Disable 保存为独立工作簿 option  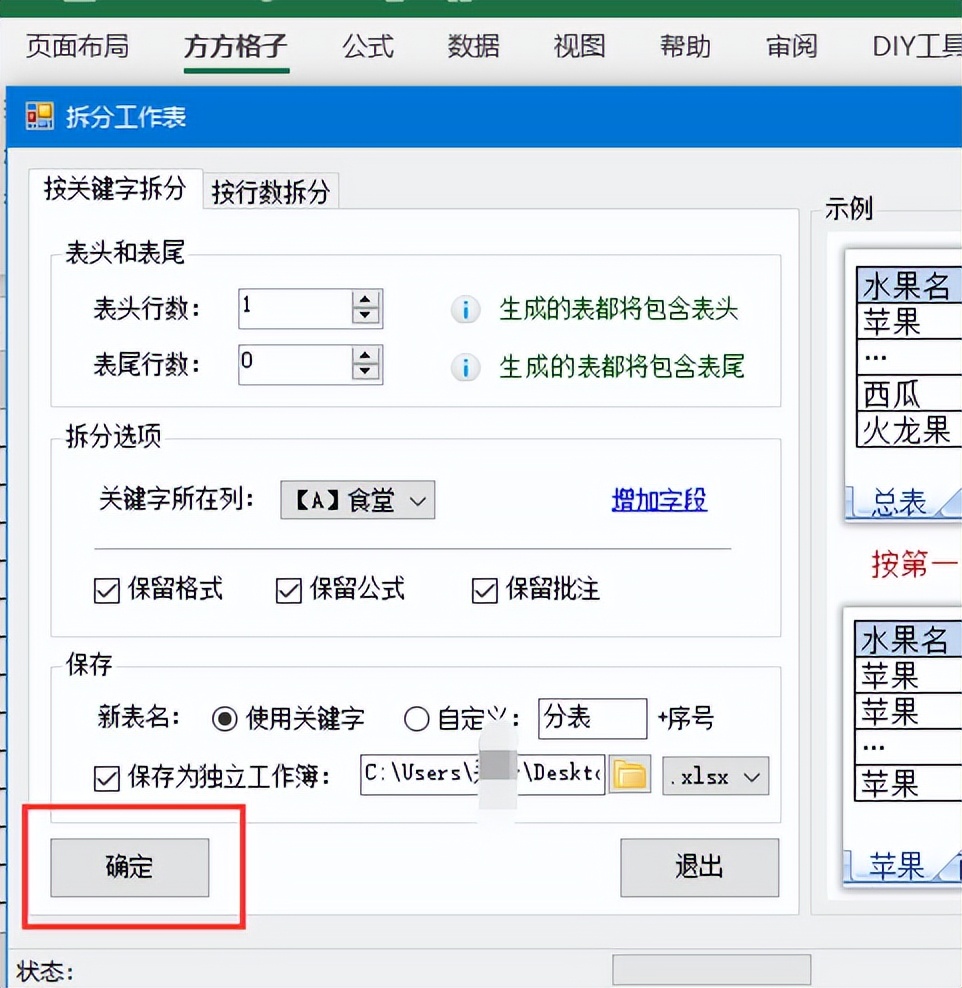(106, 775)
